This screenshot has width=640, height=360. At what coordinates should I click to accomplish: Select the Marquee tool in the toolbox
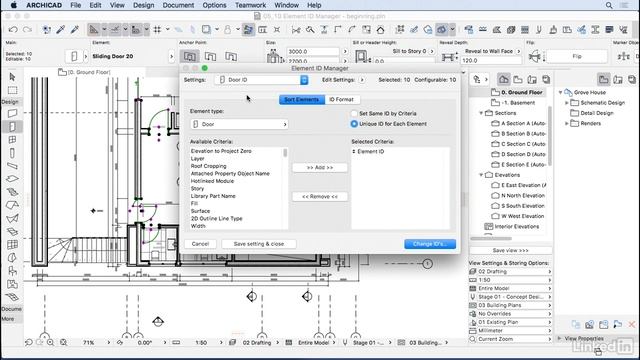point(12,90)
